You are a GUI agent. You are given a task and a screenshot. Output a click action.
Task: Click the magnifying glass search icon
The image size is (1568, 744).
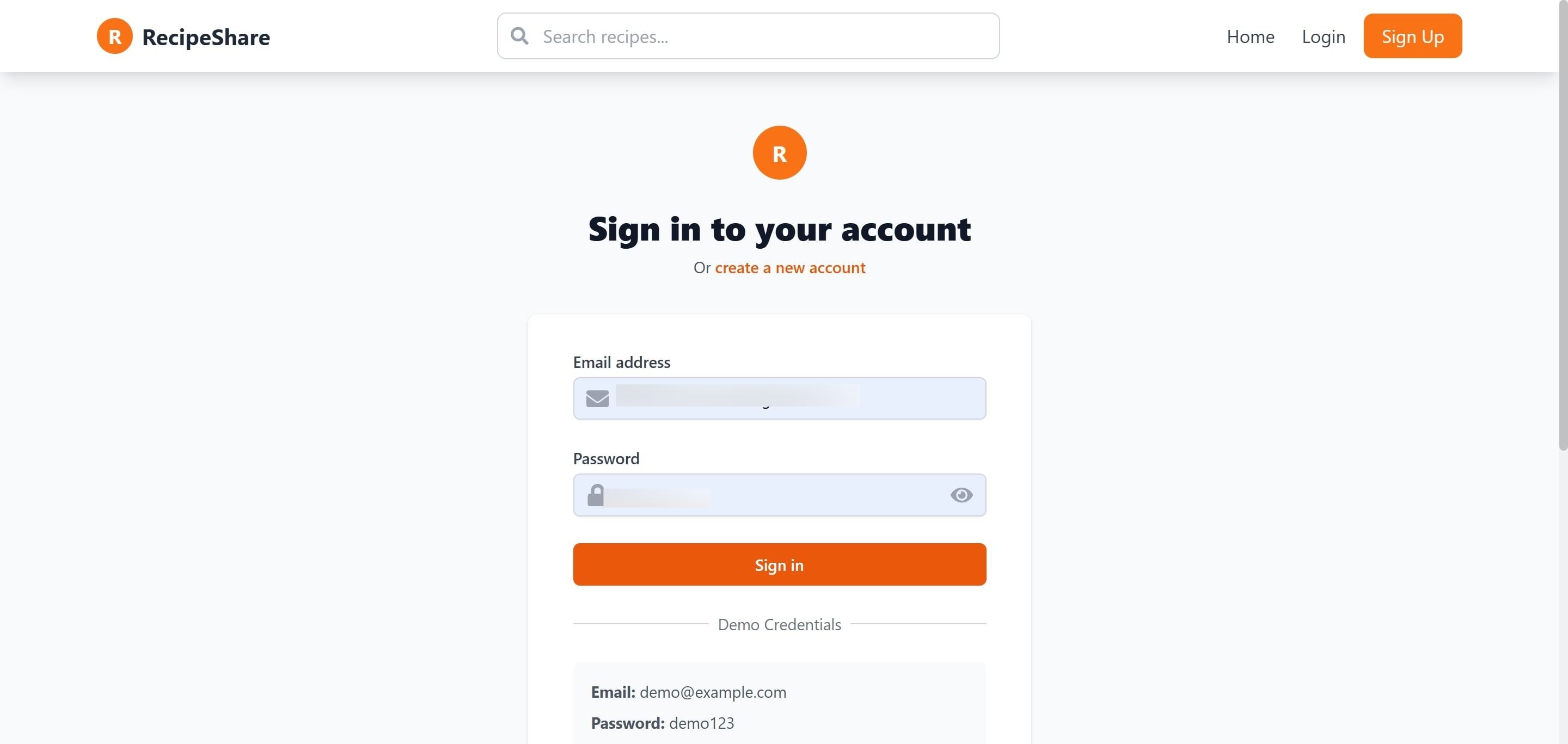point(519,36)
